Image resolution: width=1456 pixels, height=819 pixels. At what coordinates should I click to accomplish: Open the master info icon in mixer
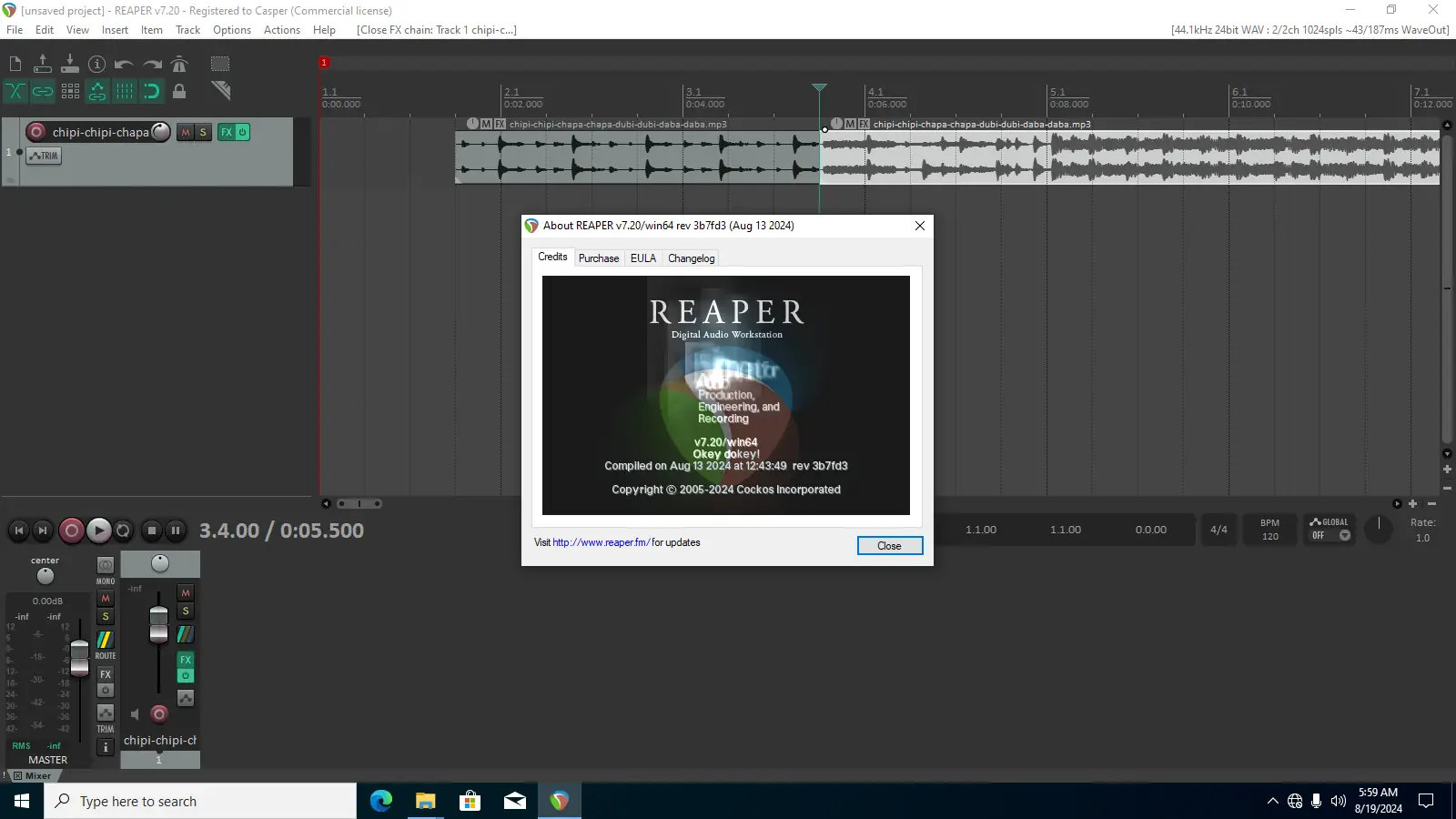pos(106,747)
